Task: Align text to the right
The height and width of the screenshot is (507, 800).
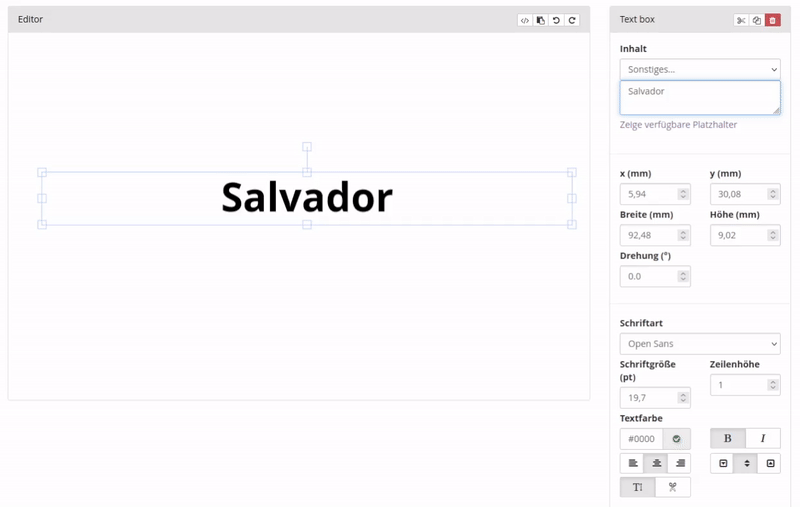Action: [680, 463]
